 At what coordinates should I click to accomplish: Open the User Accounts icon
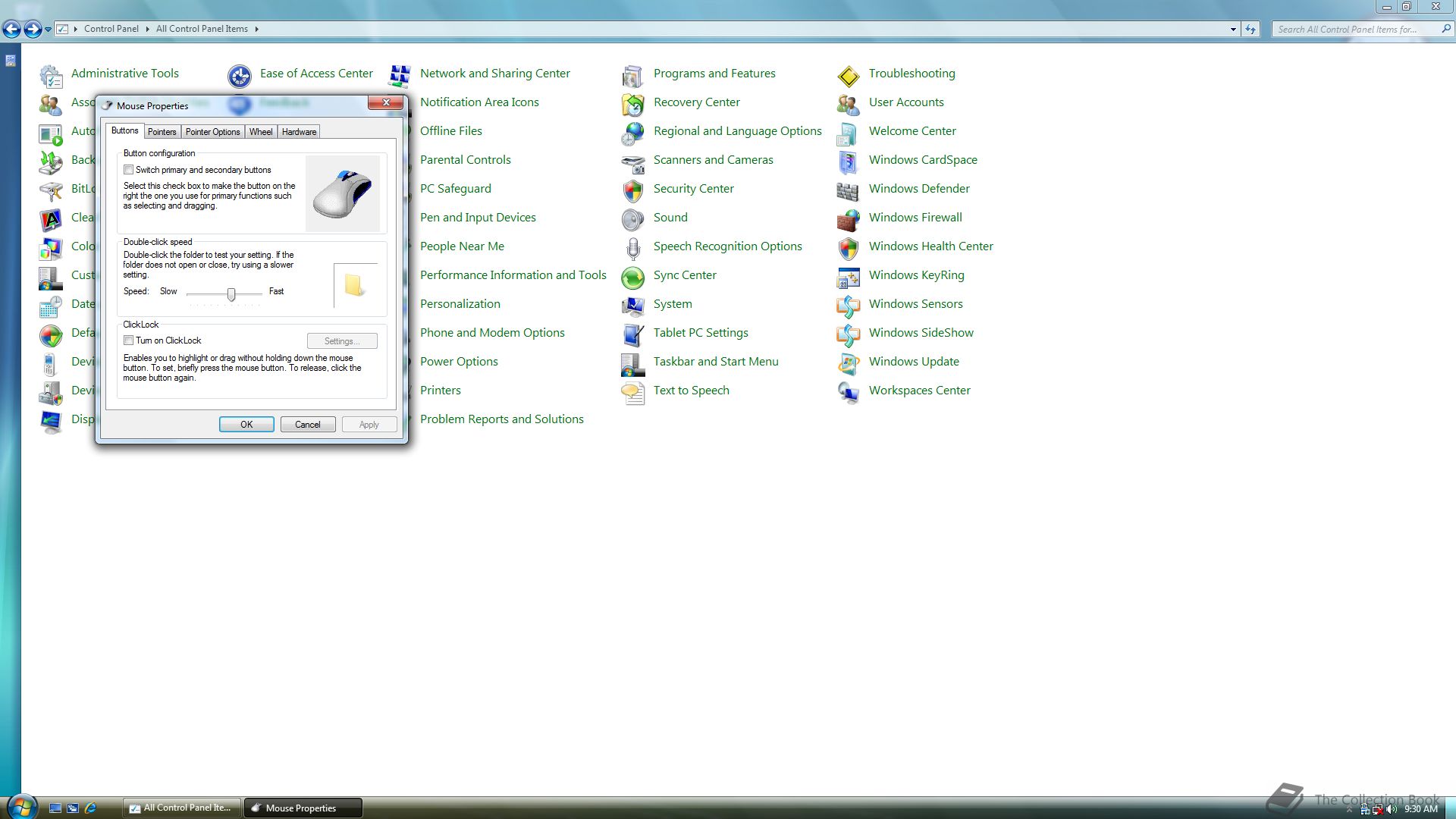[x=848, y=104]
